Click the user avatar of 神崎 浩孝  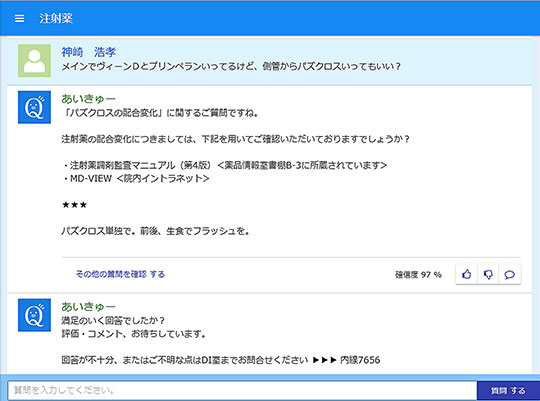click(x=34, y=60)
